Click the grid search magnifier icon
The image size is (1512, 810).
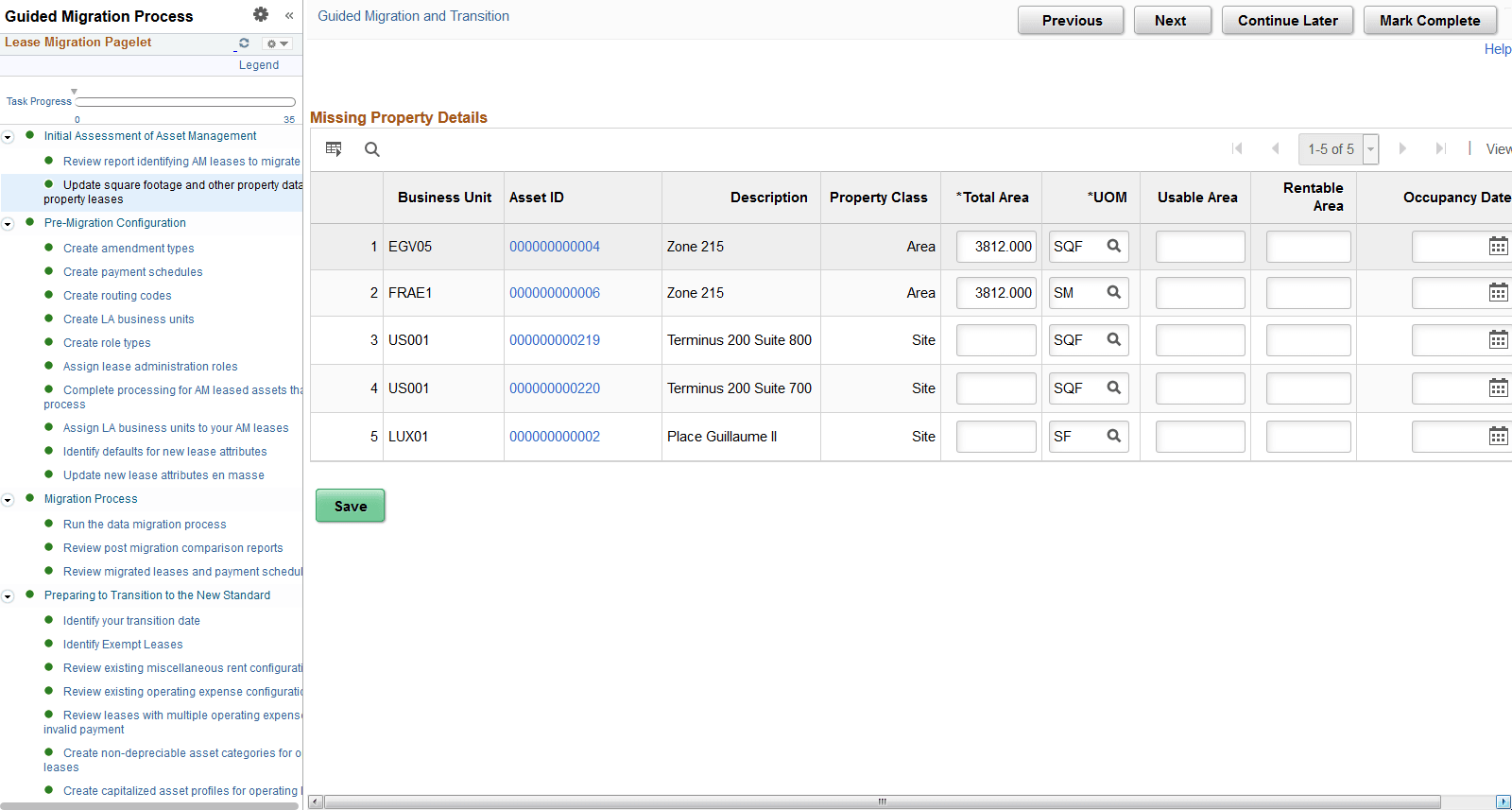pyautogui.click(x=372, y=149)
